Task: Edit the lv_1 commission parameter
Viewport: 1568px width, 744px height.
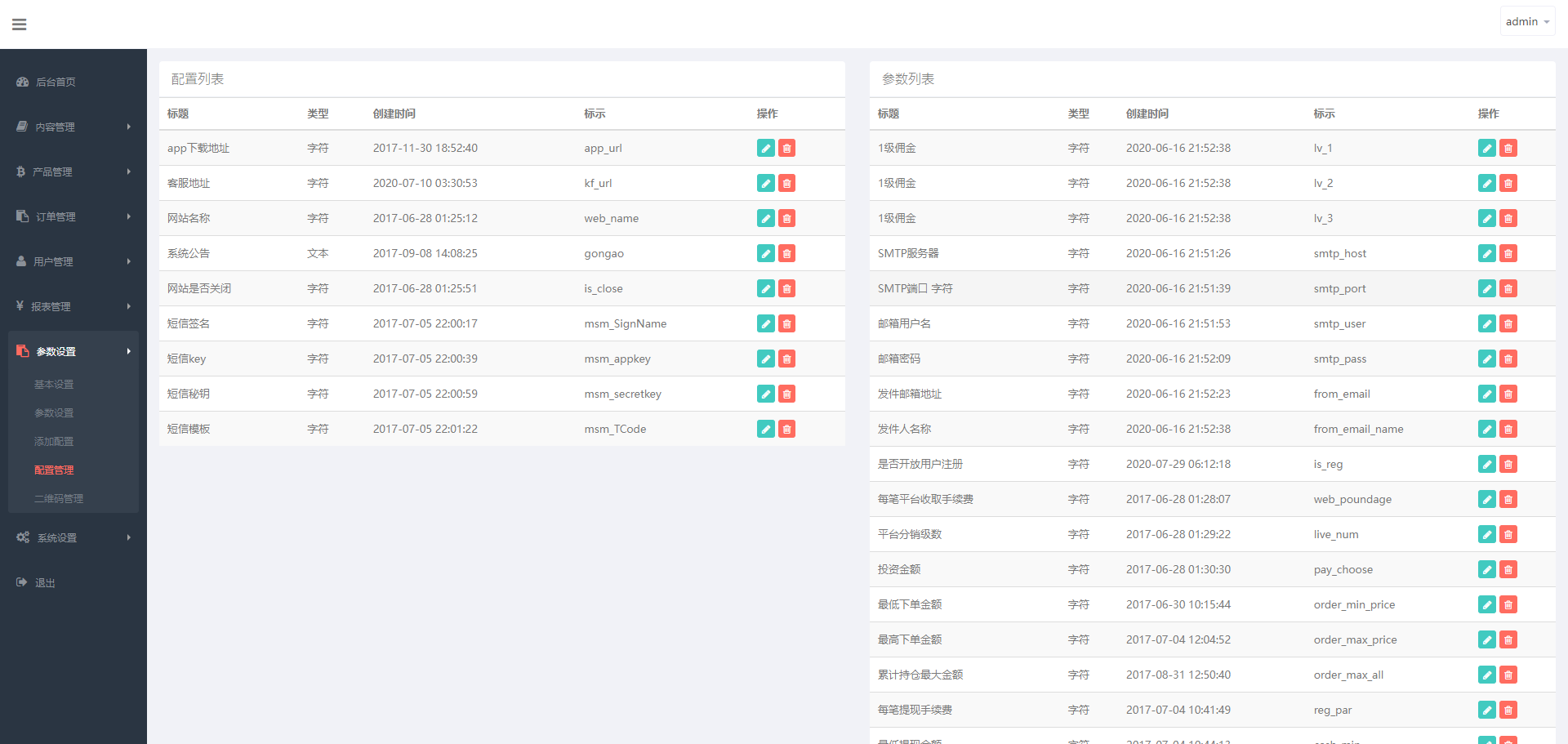Action: point(1487,148)
